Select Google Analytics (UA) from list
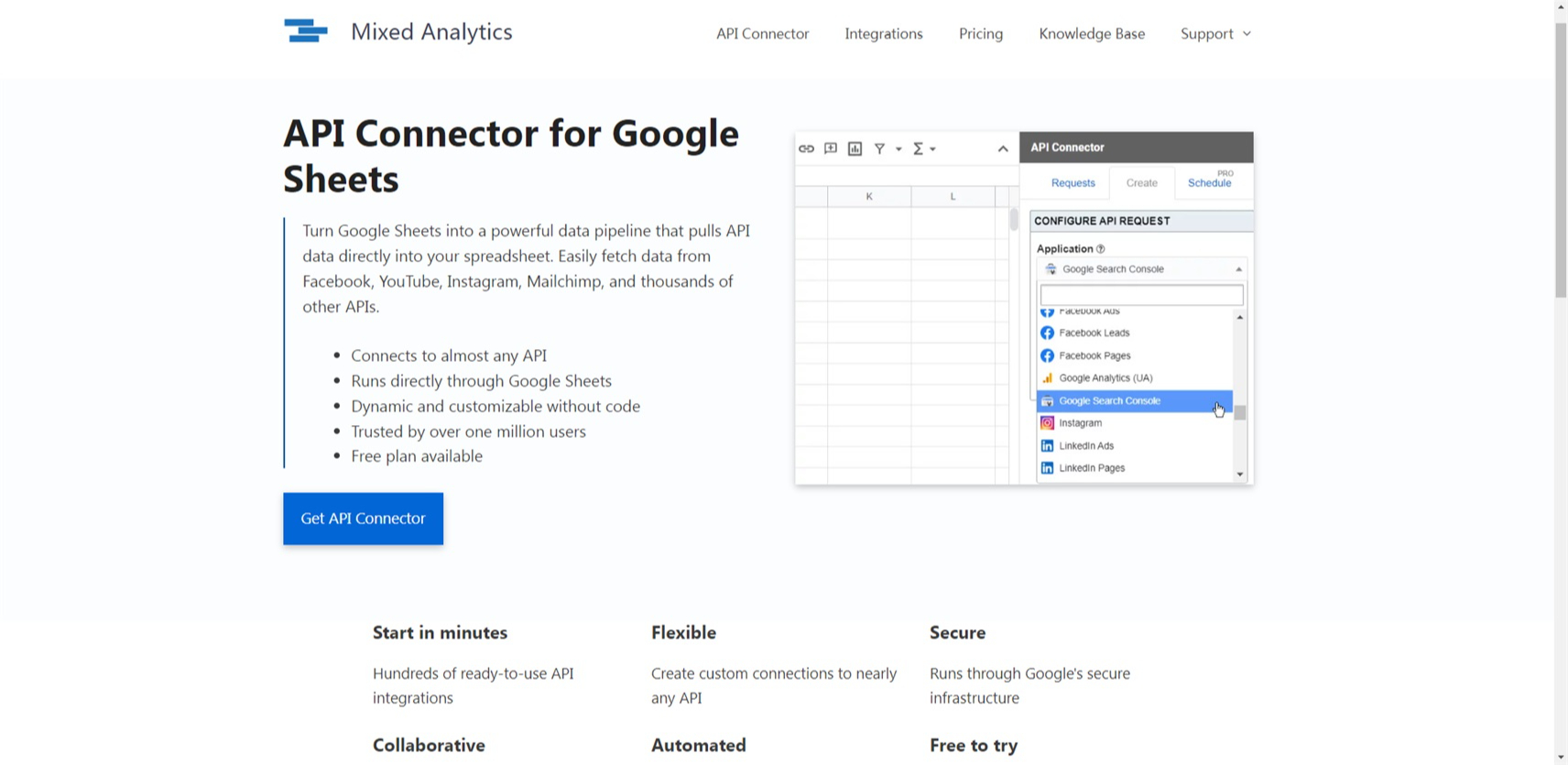The height and width of the screenshot is (765, 1568). pyautogui.click(x=1105, y=378)
